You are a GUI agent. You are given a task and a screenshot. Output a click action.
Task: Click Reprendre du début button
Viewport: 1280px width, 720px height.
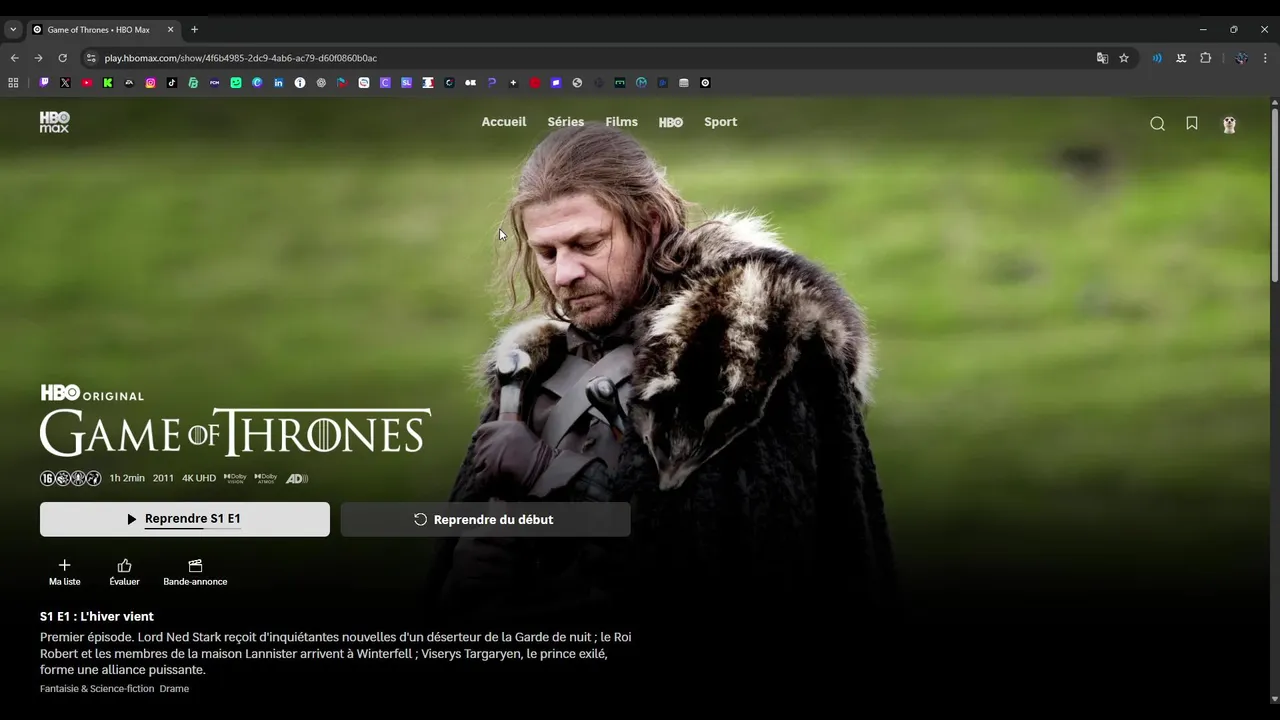click(485, 519)
